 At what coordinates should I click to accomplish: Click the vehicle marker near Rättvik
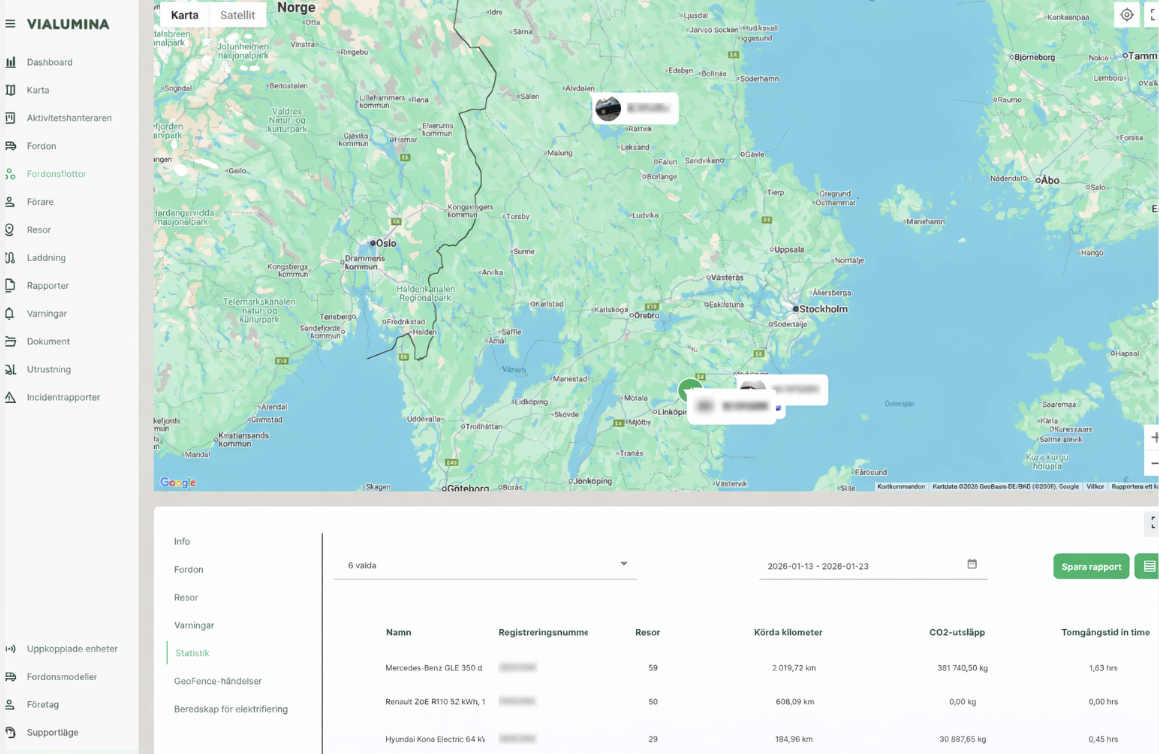(x=609, y=108)
